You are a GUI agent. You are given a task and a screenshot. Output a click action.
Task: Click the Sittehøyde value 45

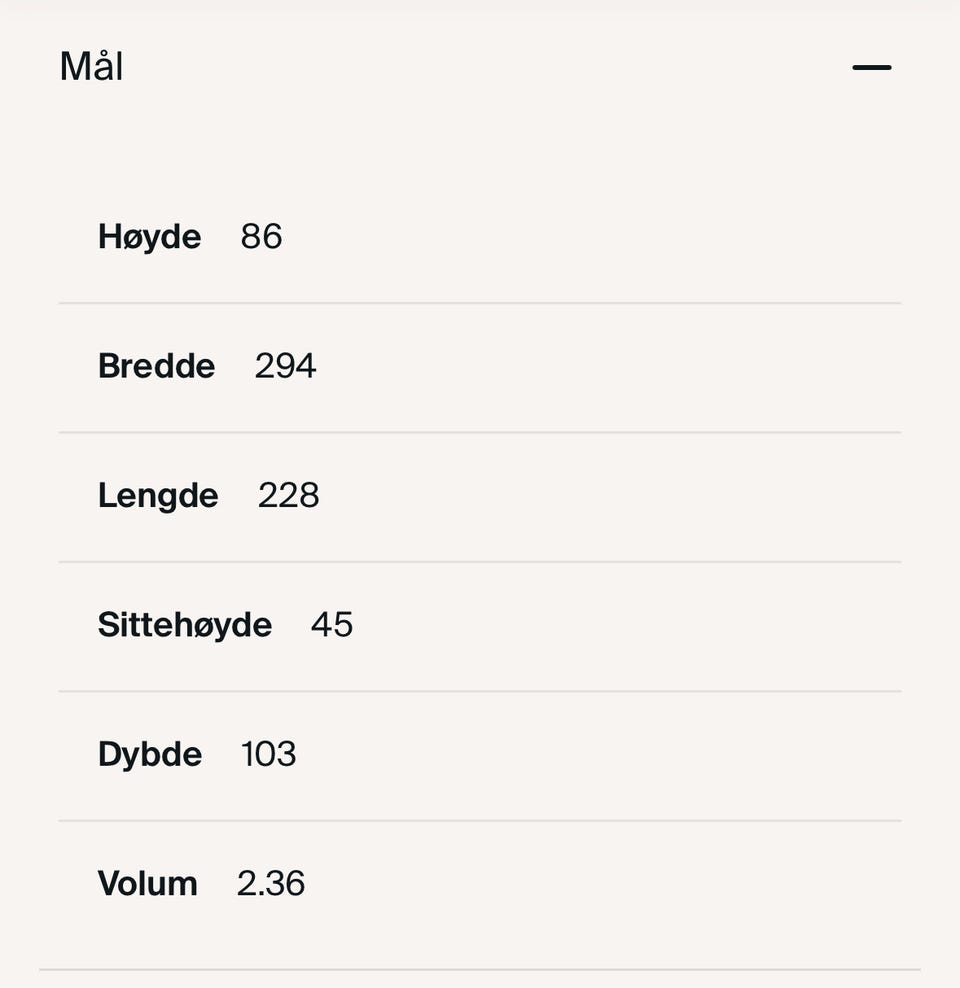(x=332, y=625)
